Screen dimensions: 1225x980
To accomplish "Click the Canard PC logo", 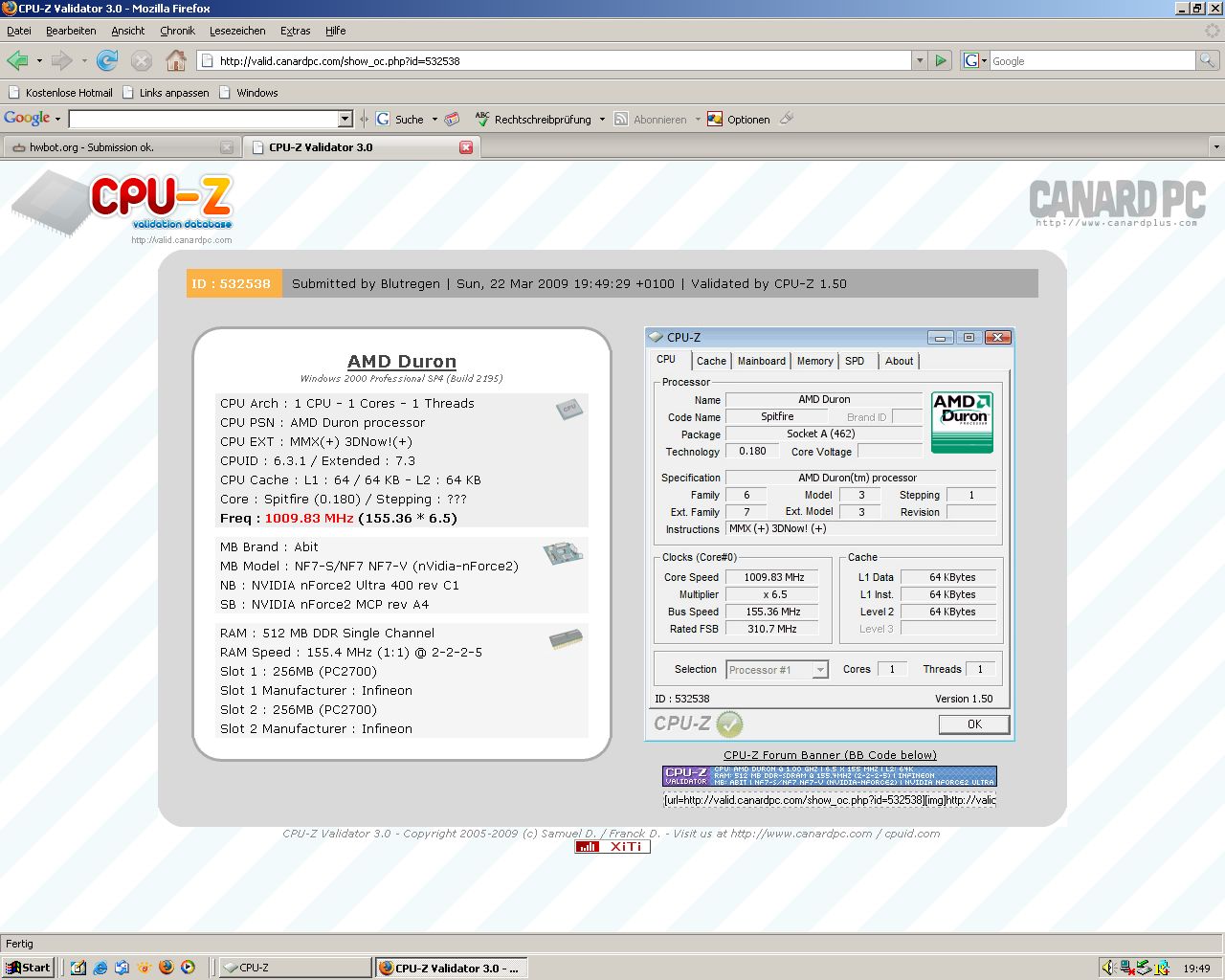I will tap(1117, 202).
